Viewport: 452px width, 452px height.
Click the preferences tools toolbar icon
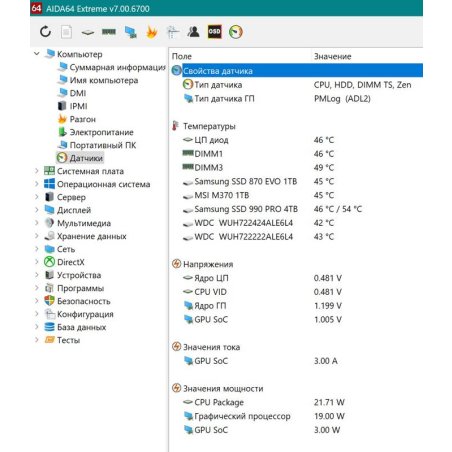pos(173,32)
